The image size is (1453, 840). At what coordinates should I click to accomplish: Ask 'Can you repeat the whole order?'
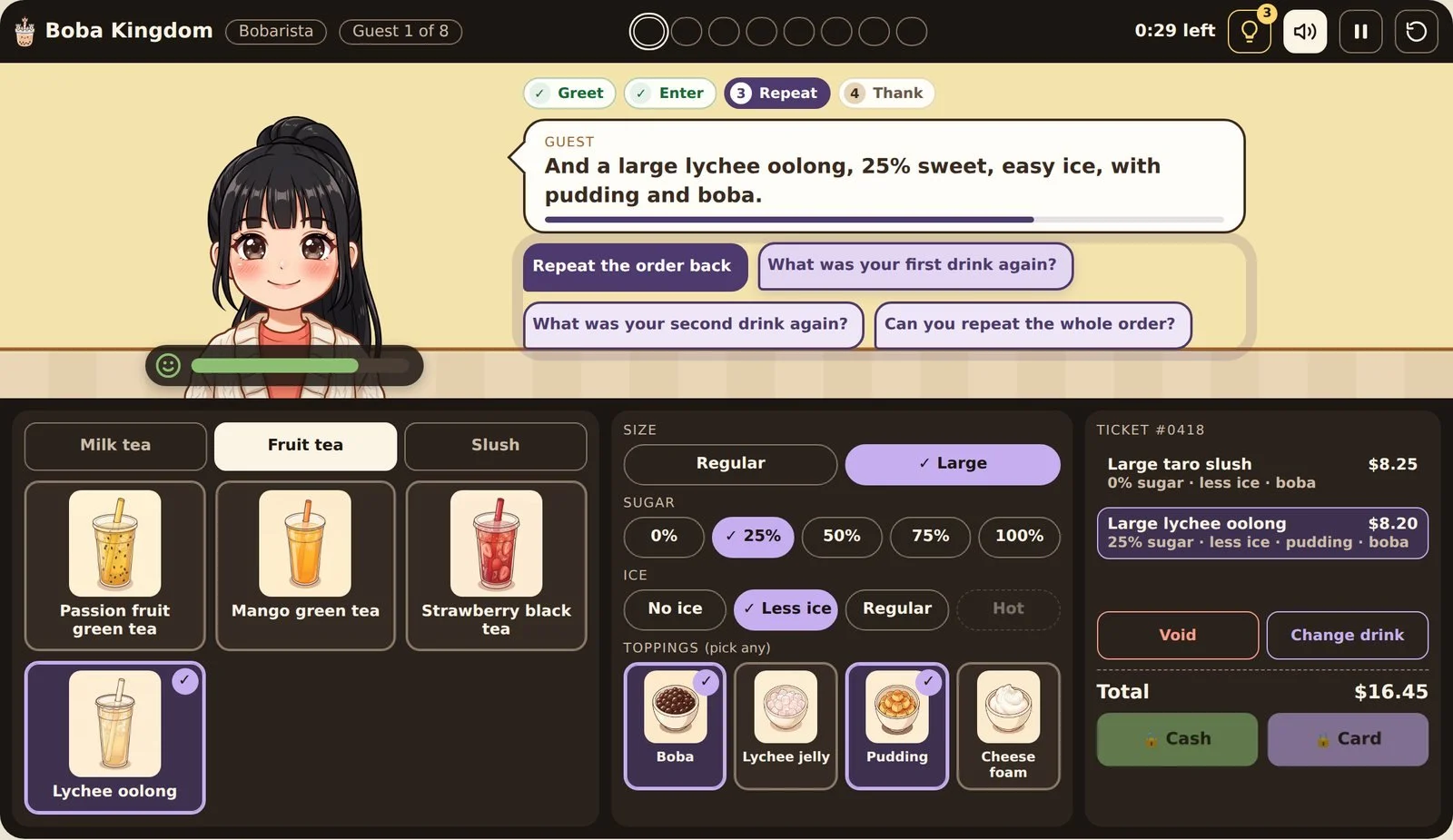point(1033,325)
